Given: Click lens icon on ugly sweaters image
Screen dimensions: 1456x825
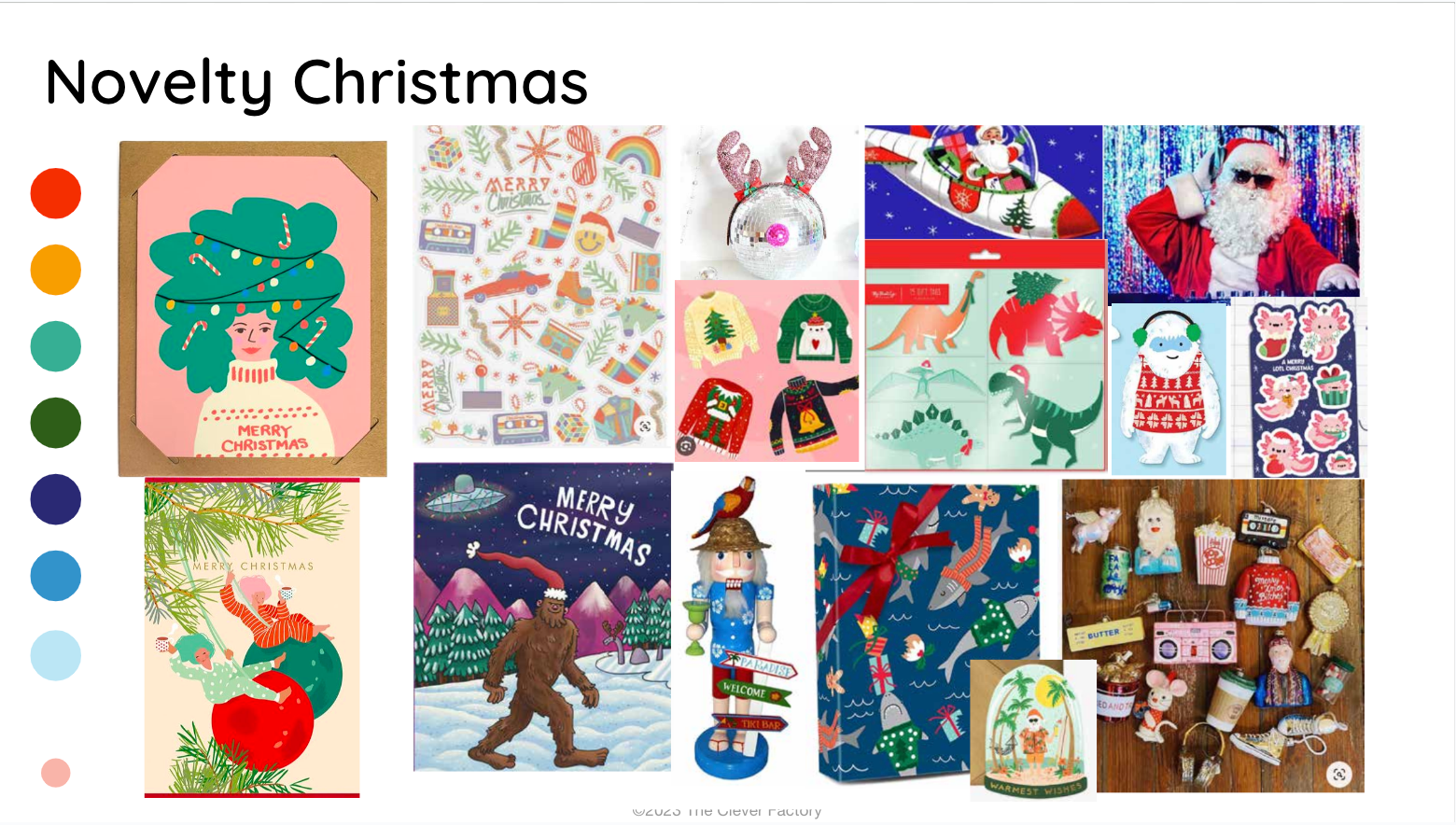Looking at the screenshot, I should click(x=686, y=446).
